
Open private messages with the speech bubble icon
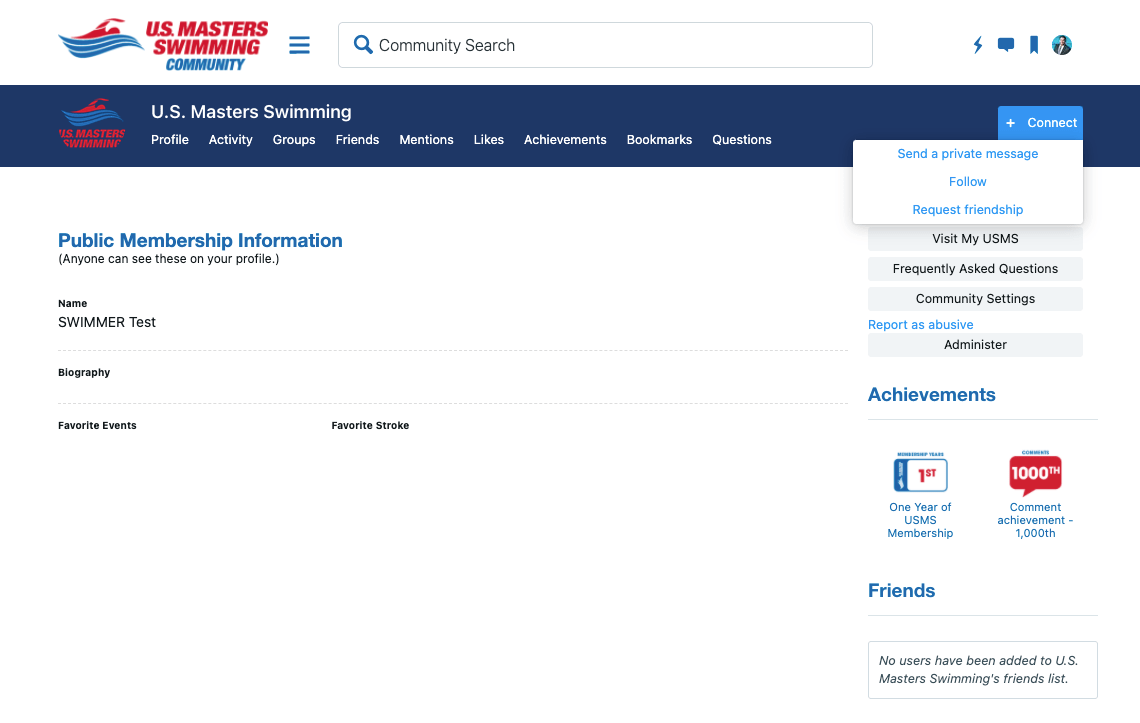(x=1005, y=44)
